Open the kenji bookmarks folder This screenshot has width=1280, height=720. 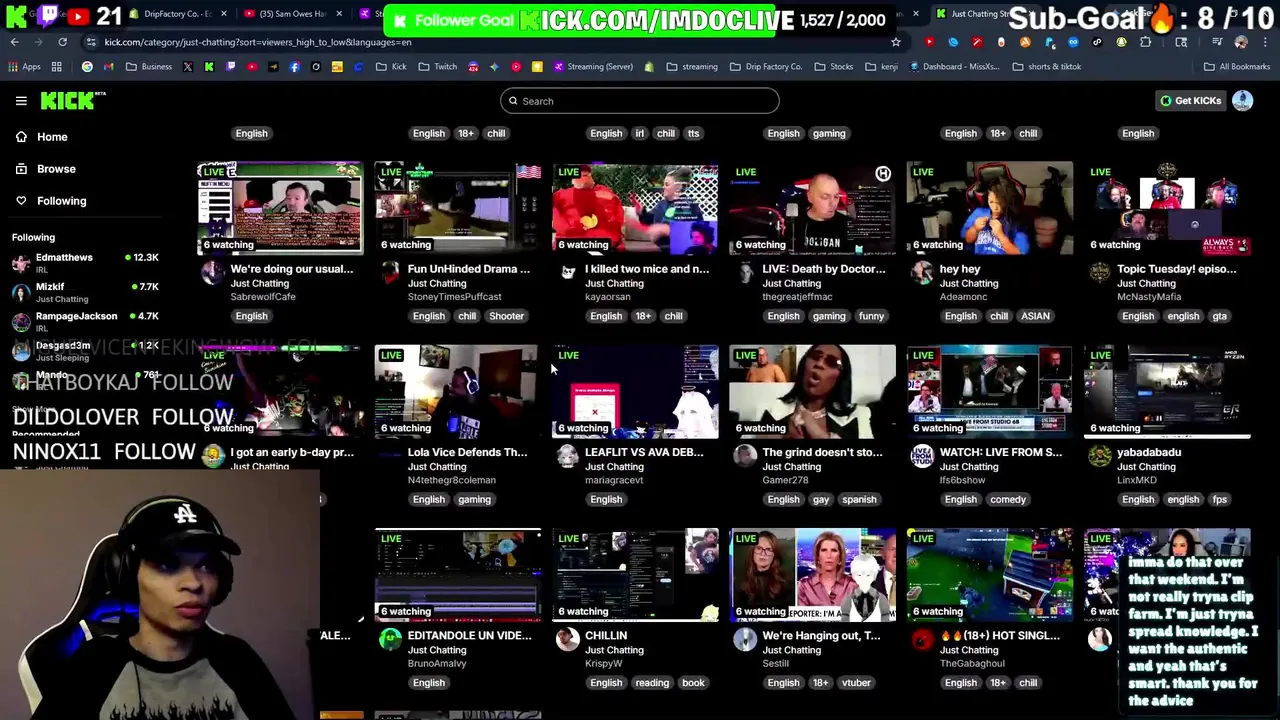[x=881, y=67]
